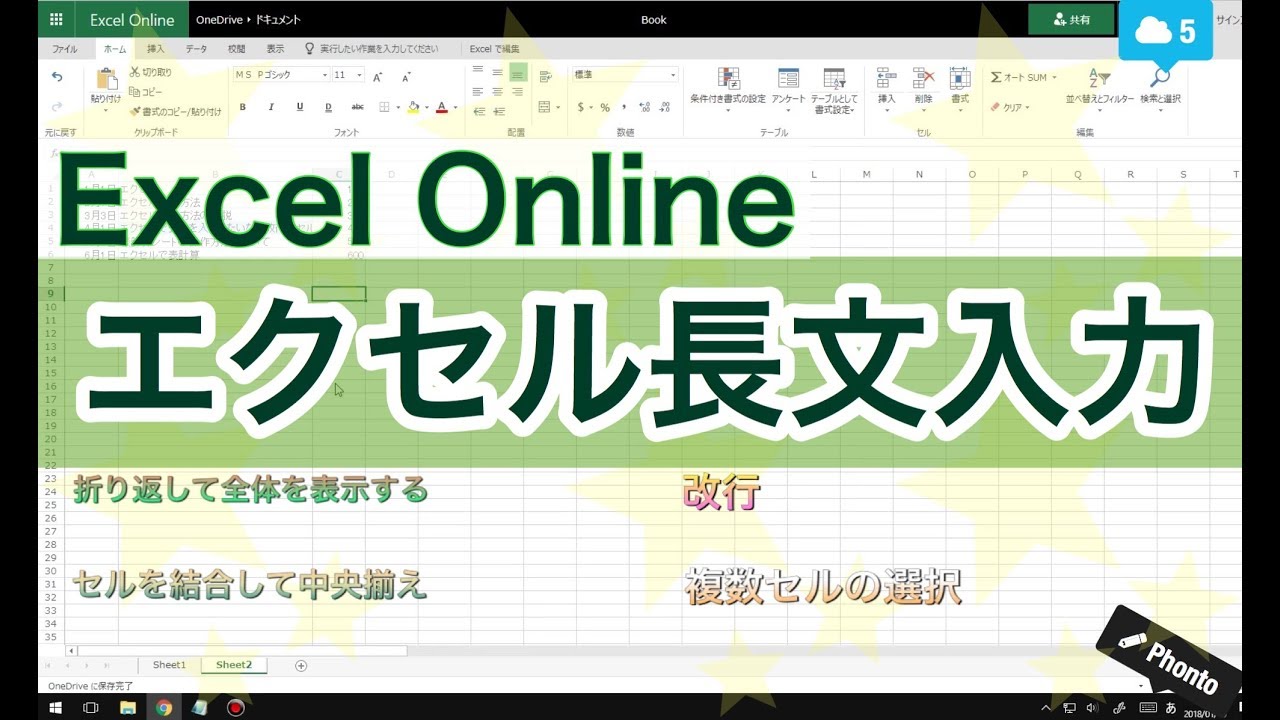Increase decimal places icon
The width and height of the screenshot is (1280, 720).
[x=645, y=107]
